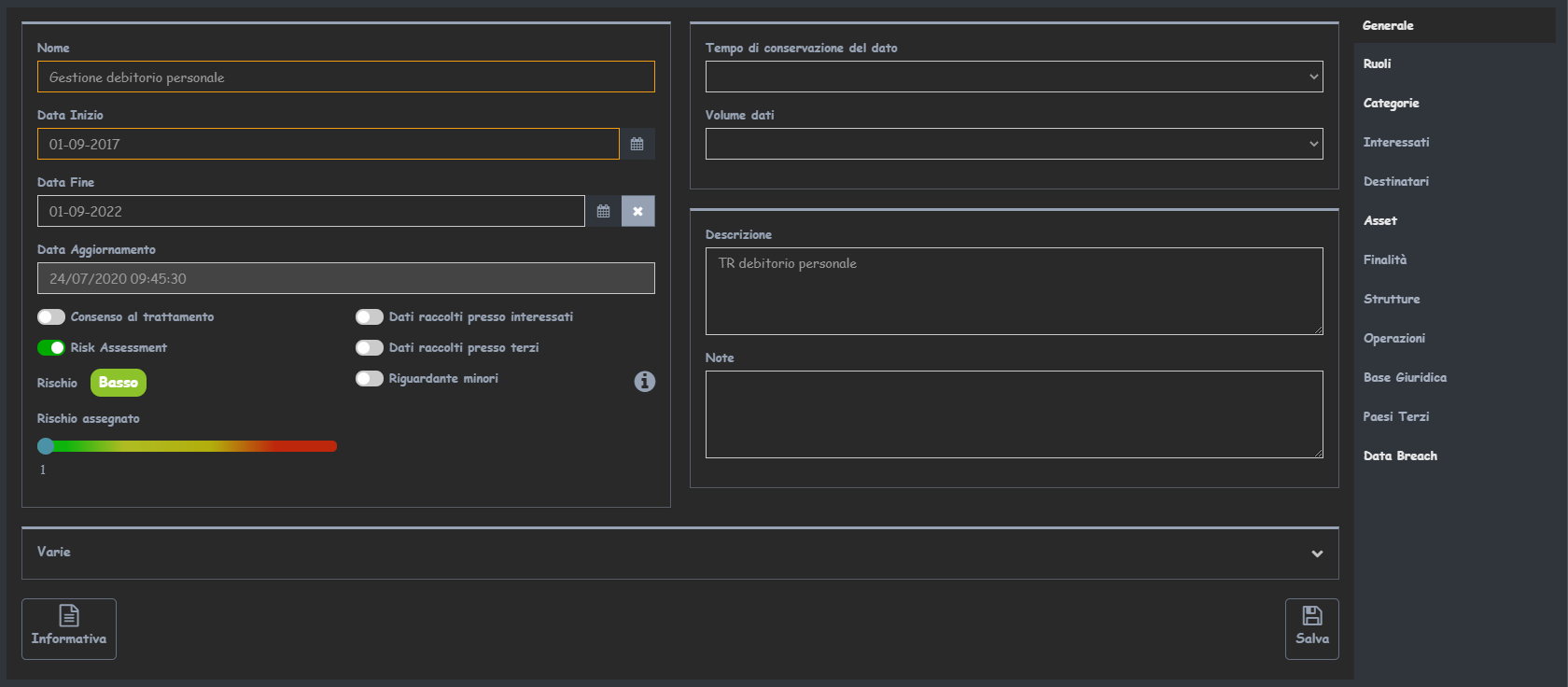Clear the Data Fine date value
1568x687 pixels.
click(638, 211)
